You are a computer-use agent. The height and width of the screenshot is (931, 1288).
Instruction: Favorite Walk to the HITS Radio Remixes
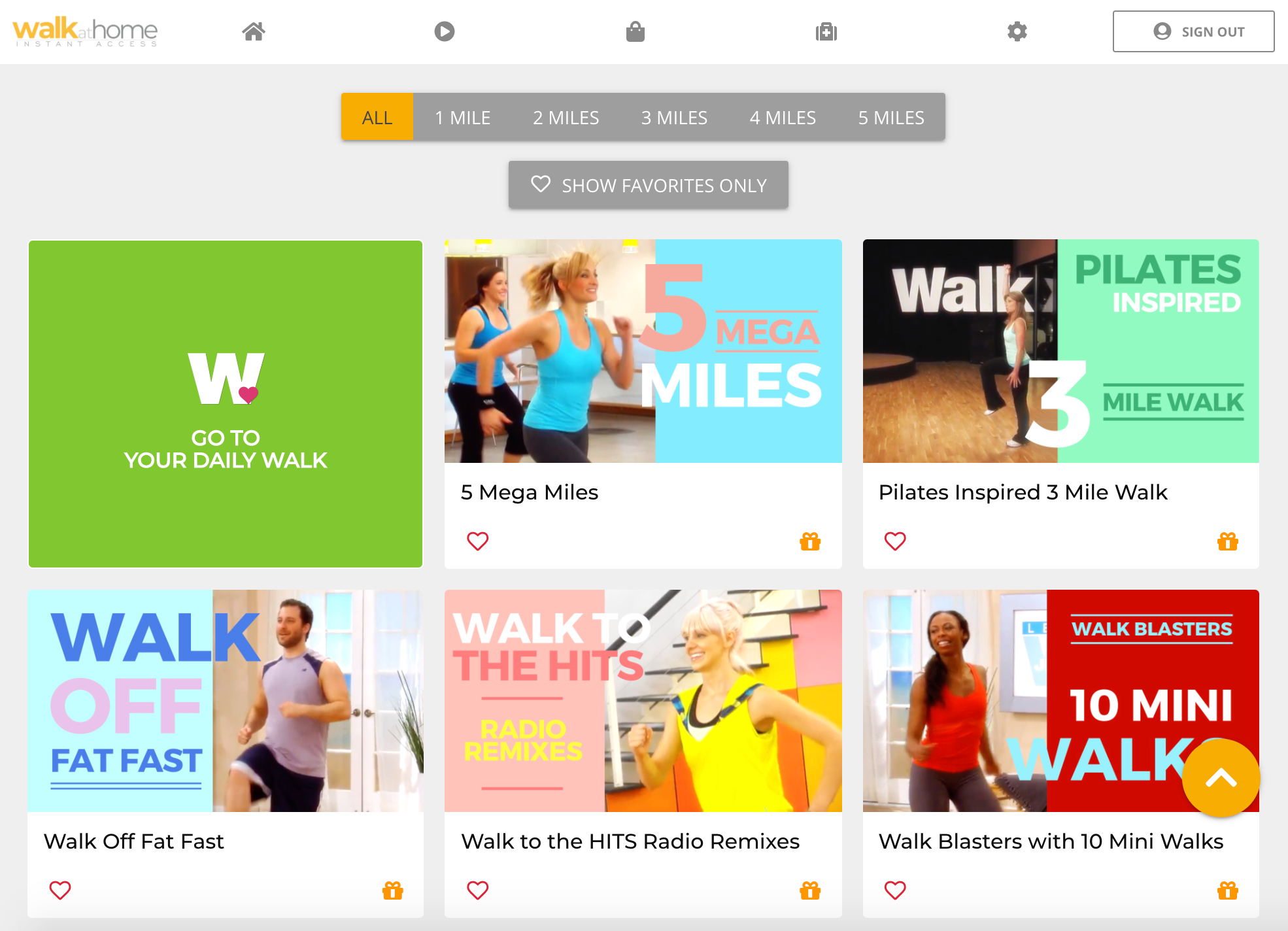[478, 890]
